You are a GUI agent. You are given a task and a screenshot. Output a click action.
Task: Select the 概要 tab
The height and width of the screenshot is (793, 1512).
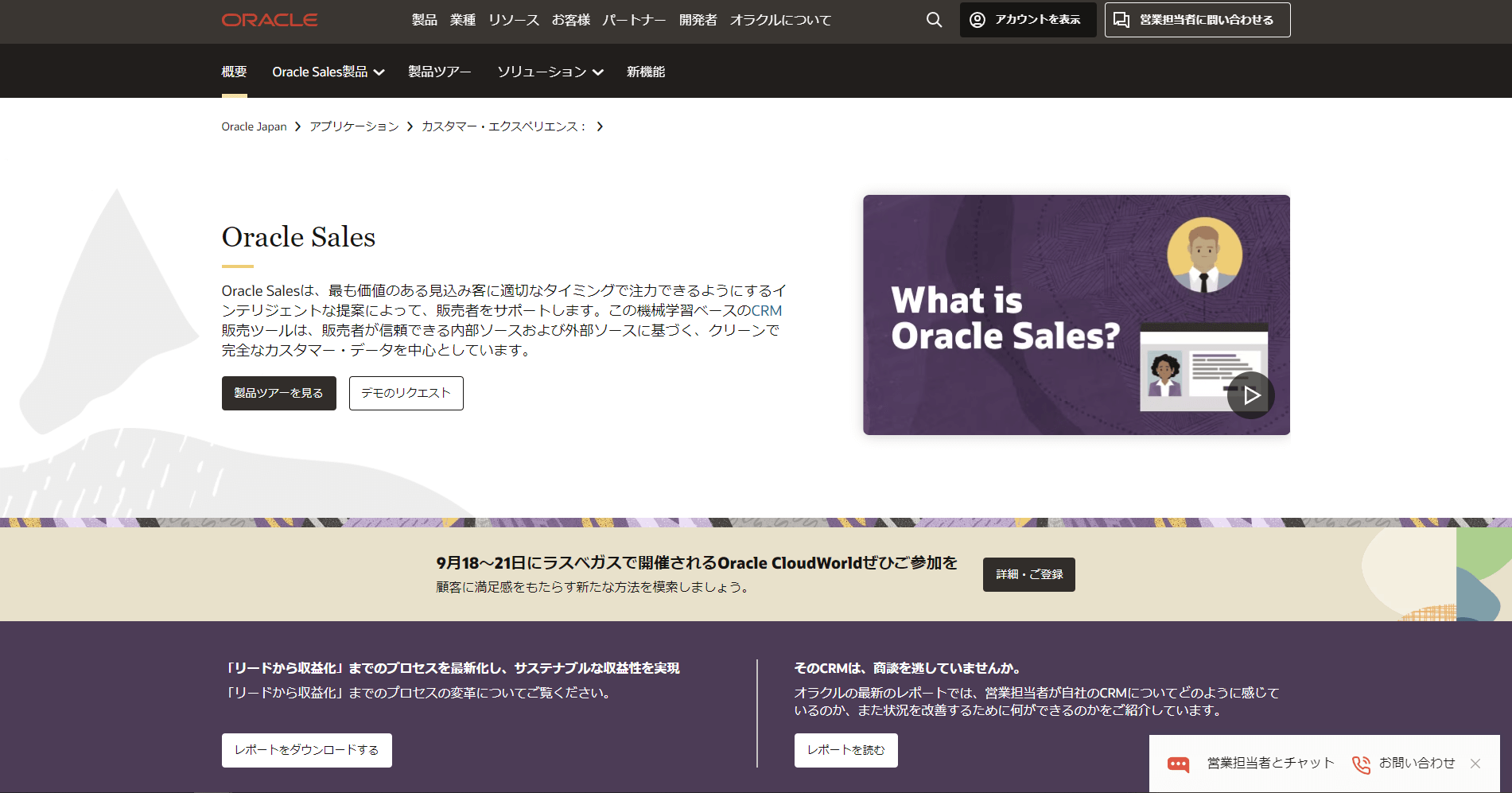tap(234, 72)
